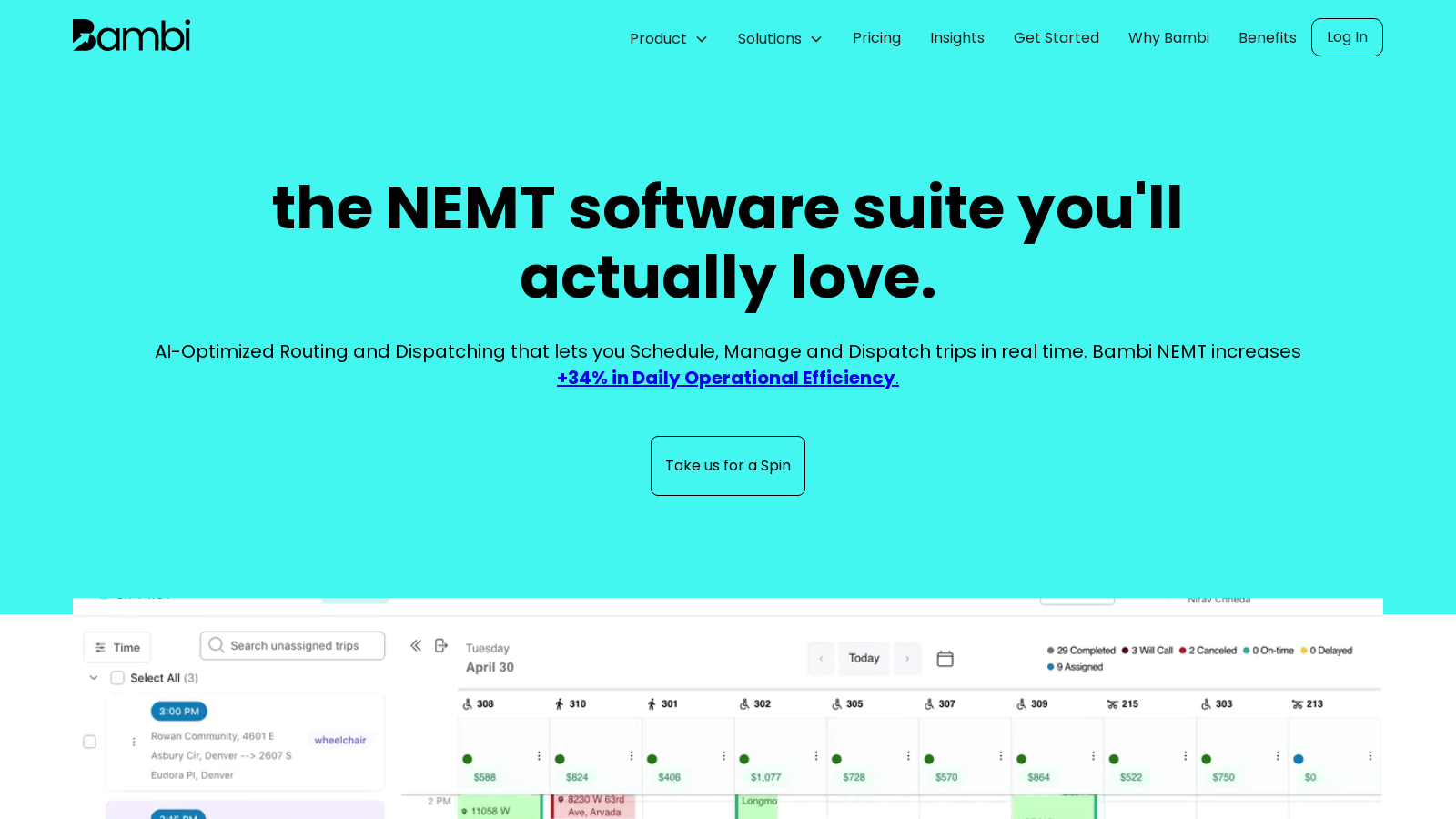Go to the previous day arrow
The height and width of the screenshot is (819, 1456).
point(821,659)
